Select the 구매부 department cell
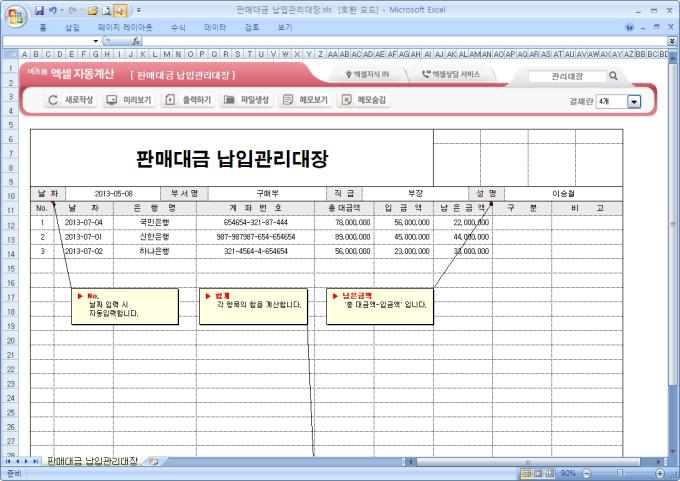Viewport: 680px width, 481px height. click(267, 193)
